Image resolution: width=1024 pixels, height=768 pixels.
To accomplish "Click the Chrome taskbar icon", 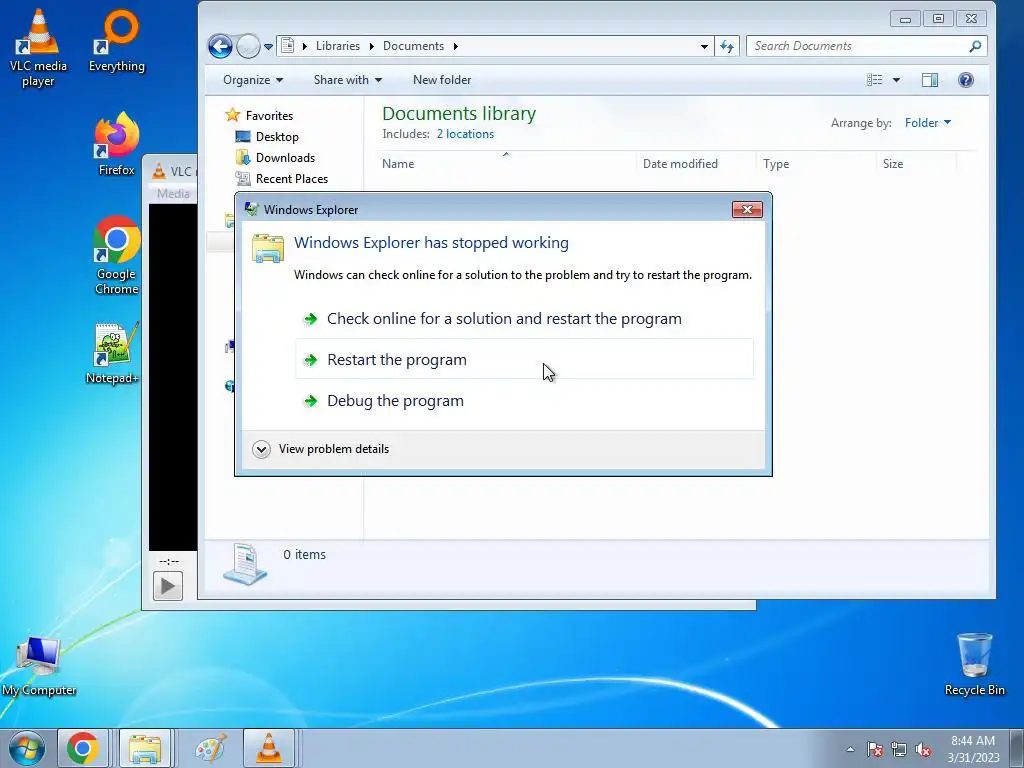I will click(82, 748).
